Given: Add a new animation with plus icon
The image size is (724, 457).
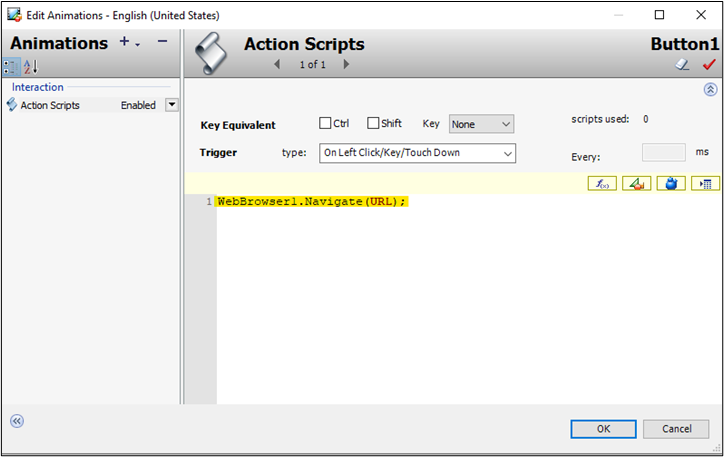Looking at the screenshot, I should (124, 42).
